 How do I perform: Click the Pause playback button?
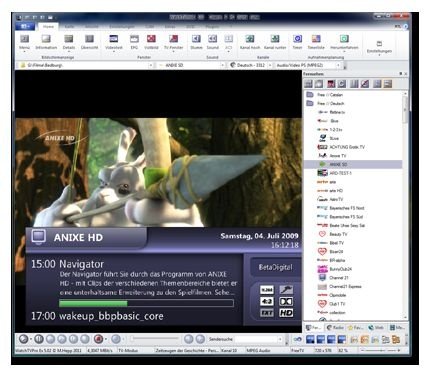(39, 339)
